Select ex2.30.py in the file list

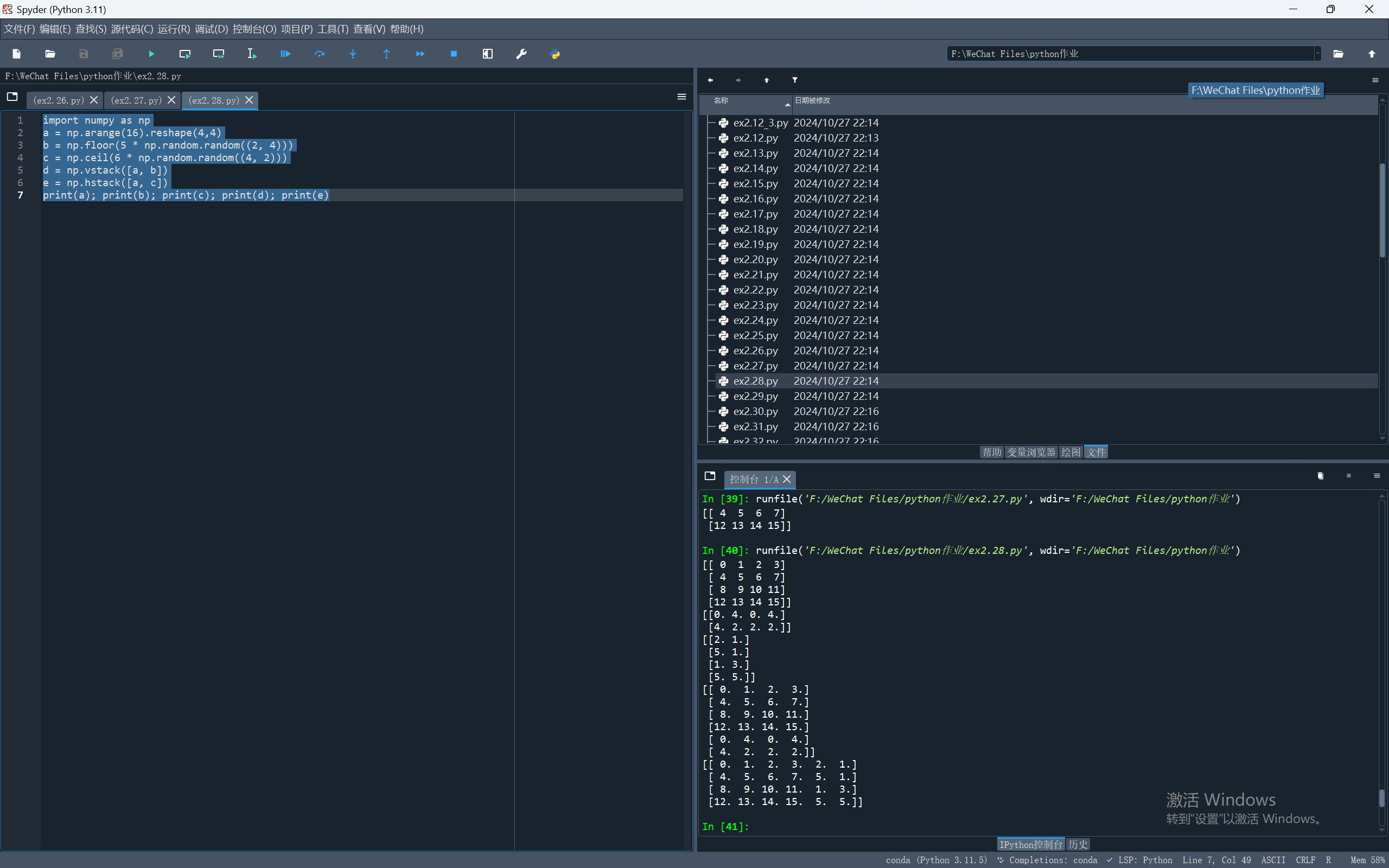pos(755,412)
